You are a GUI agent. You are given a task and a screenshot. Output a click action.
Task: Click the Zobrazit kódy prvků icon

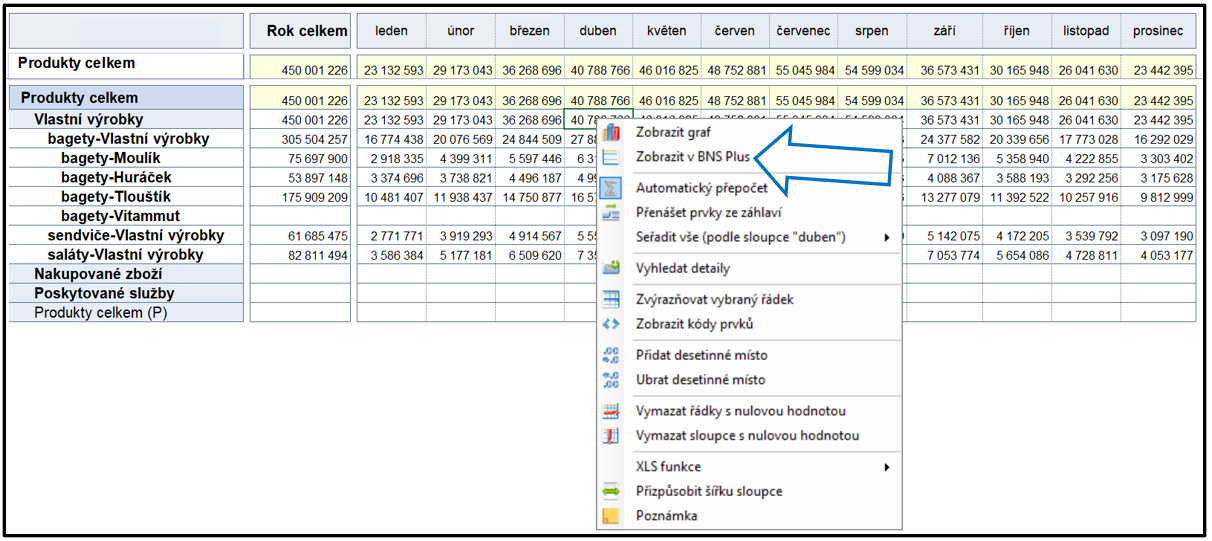point(612,324)
